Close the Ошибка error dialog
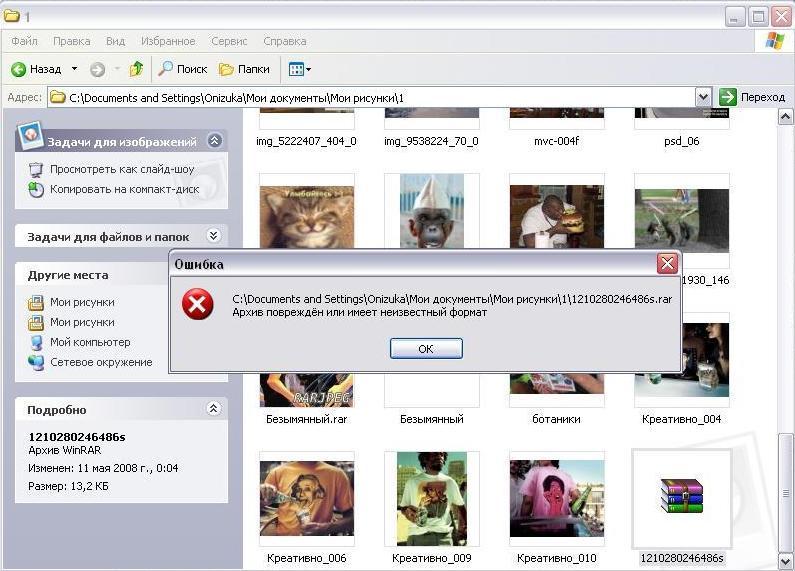 [x=667, y=264]
